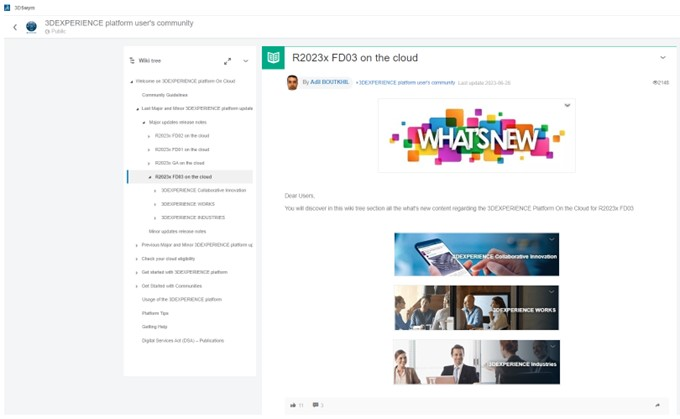The image size is (680, 419).
Task: Click the green wiki page book icon
Action: (273, 58)
